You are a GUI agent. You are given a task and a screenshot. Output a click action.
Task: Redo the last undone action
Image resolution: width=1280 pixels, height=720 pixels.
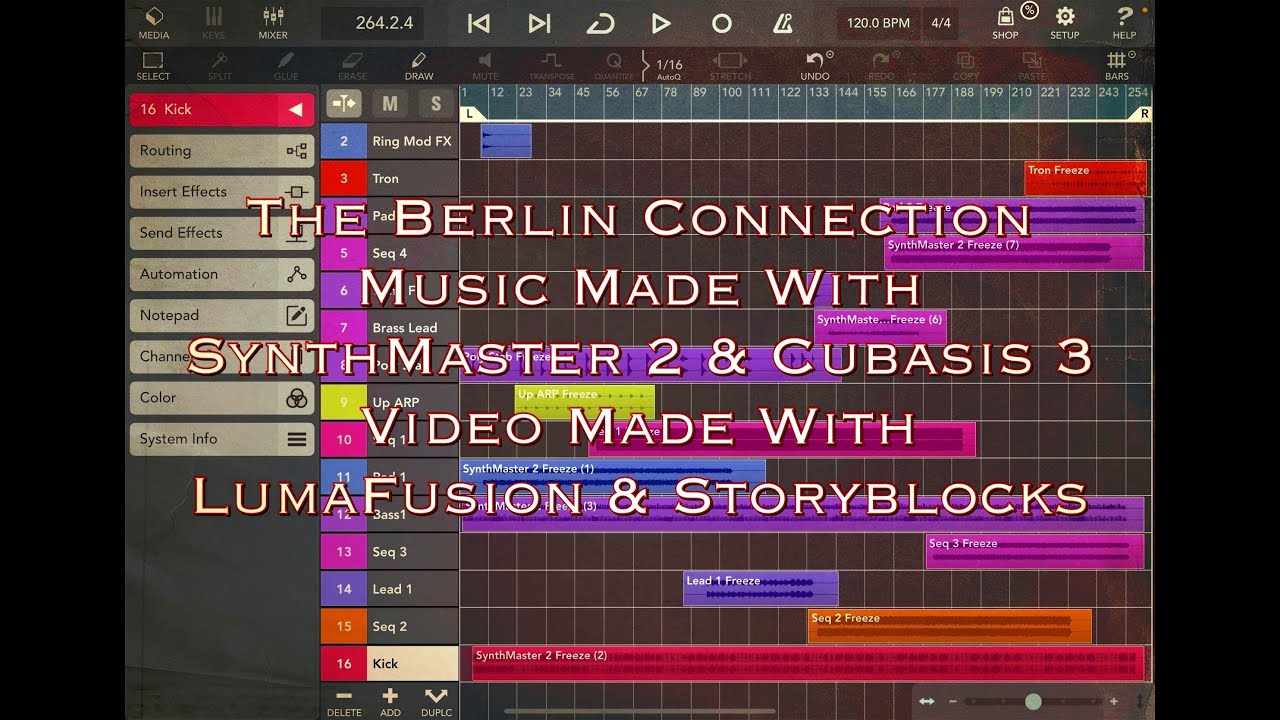(x=881, y=66)
